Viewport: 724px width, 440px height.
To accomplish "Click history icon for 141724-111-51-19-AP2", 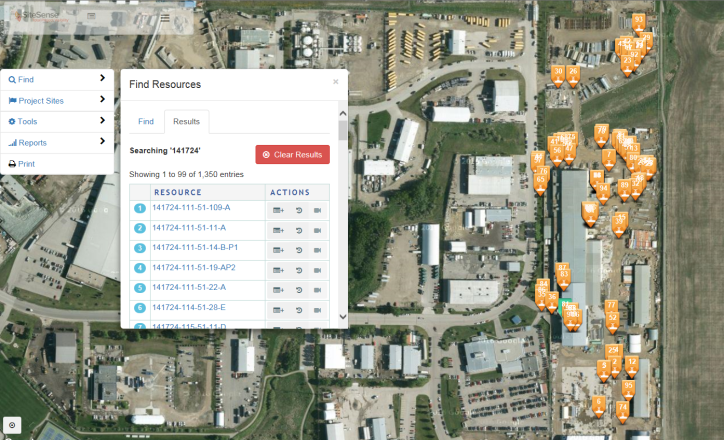I will [x=299, y=270].
